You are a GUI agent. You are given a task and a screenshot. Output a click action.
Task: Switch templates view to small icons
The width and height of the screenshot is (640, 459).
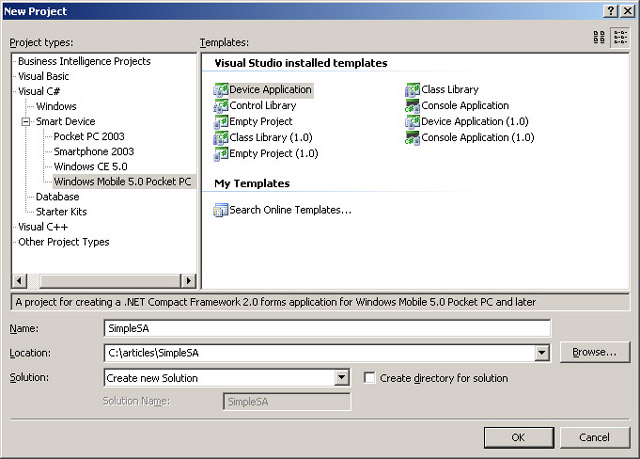[x=620, y=37]
